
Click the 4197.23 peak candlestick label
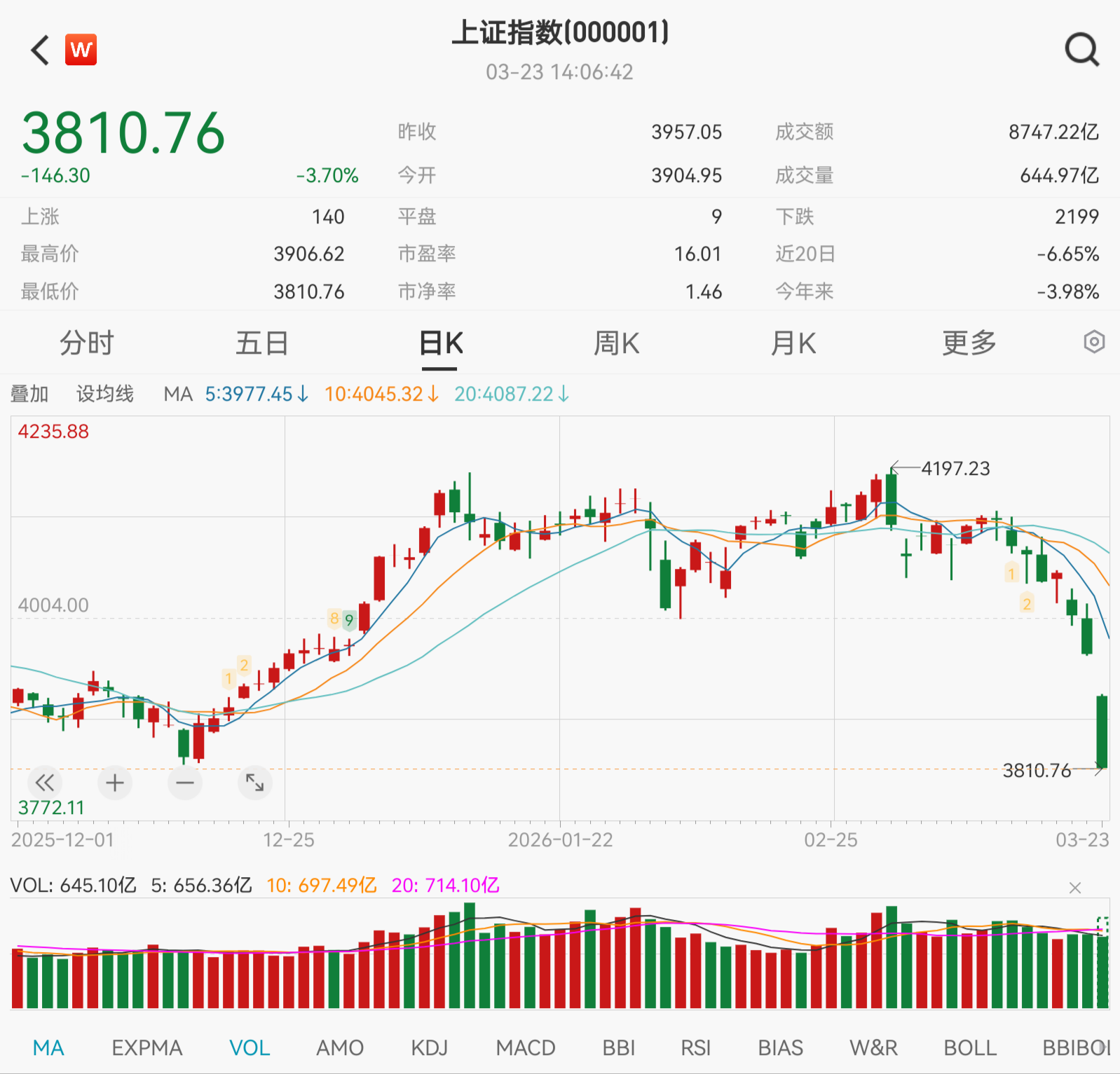point(955,469)
